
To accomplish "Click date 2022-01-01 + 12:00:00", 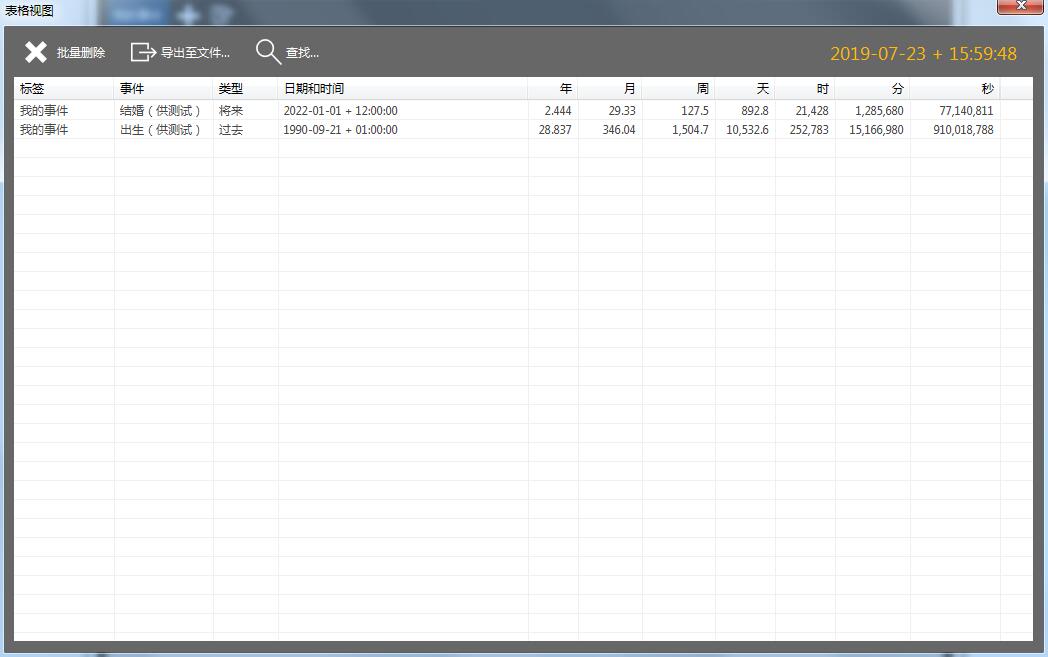I will [x=340, y=111].
